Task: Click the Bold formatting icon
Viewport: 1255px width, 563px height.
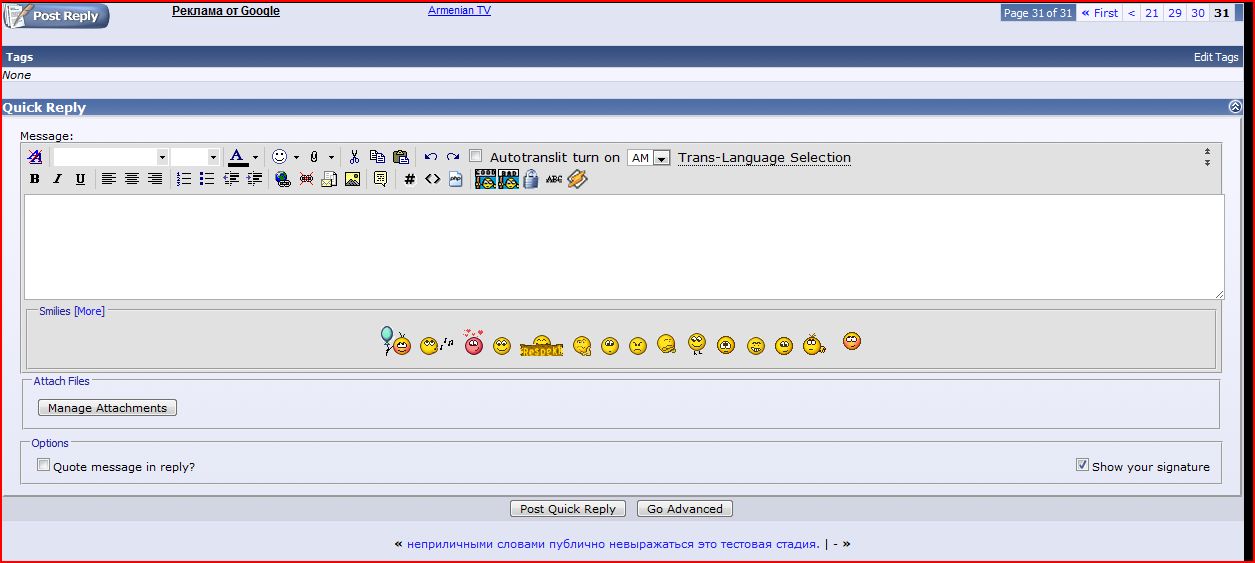Action: 35,179
